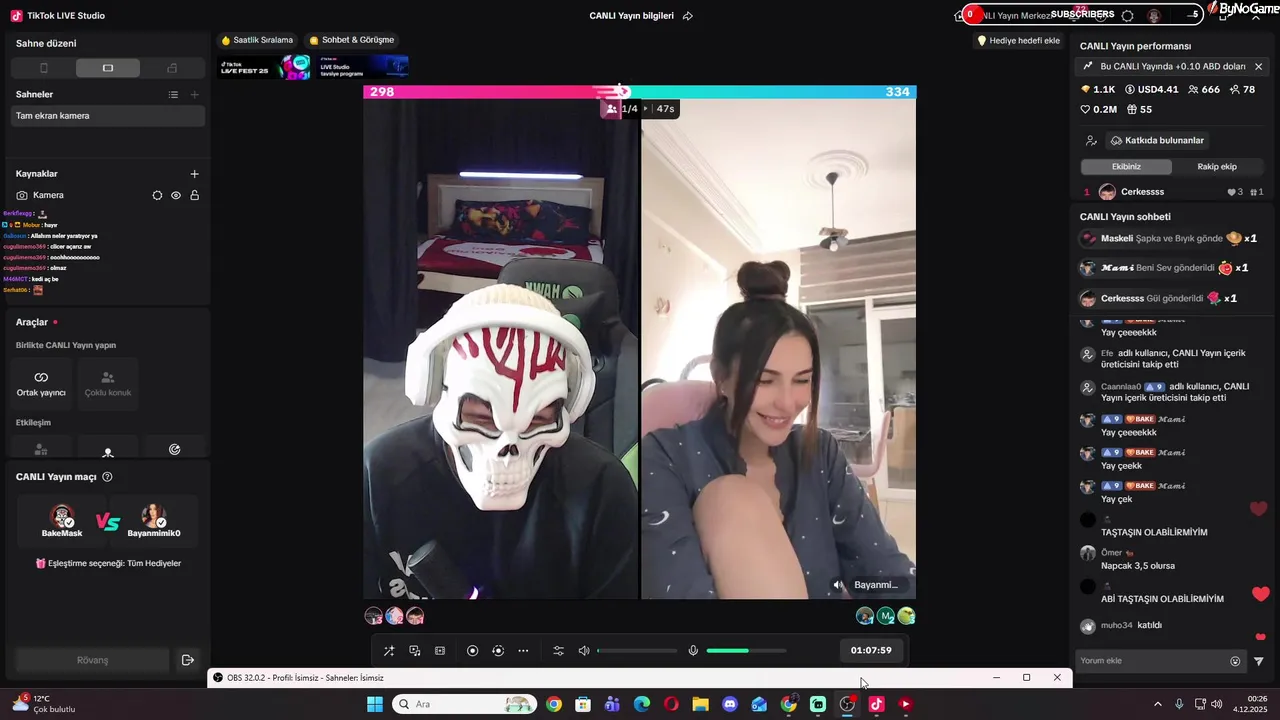Click the BakeMask match avatar
Screen dimensions: 1280x720
coord(62,517)
